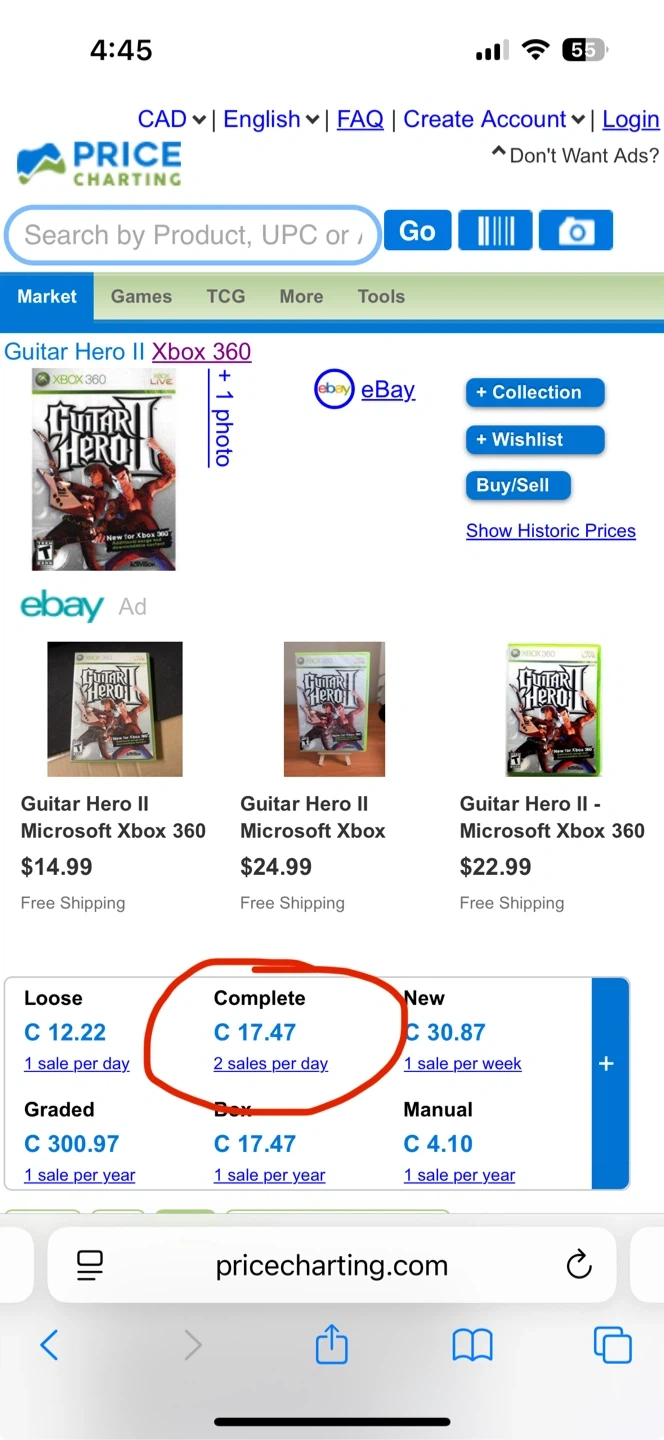Switch to the Games tab

click(141, 297)
